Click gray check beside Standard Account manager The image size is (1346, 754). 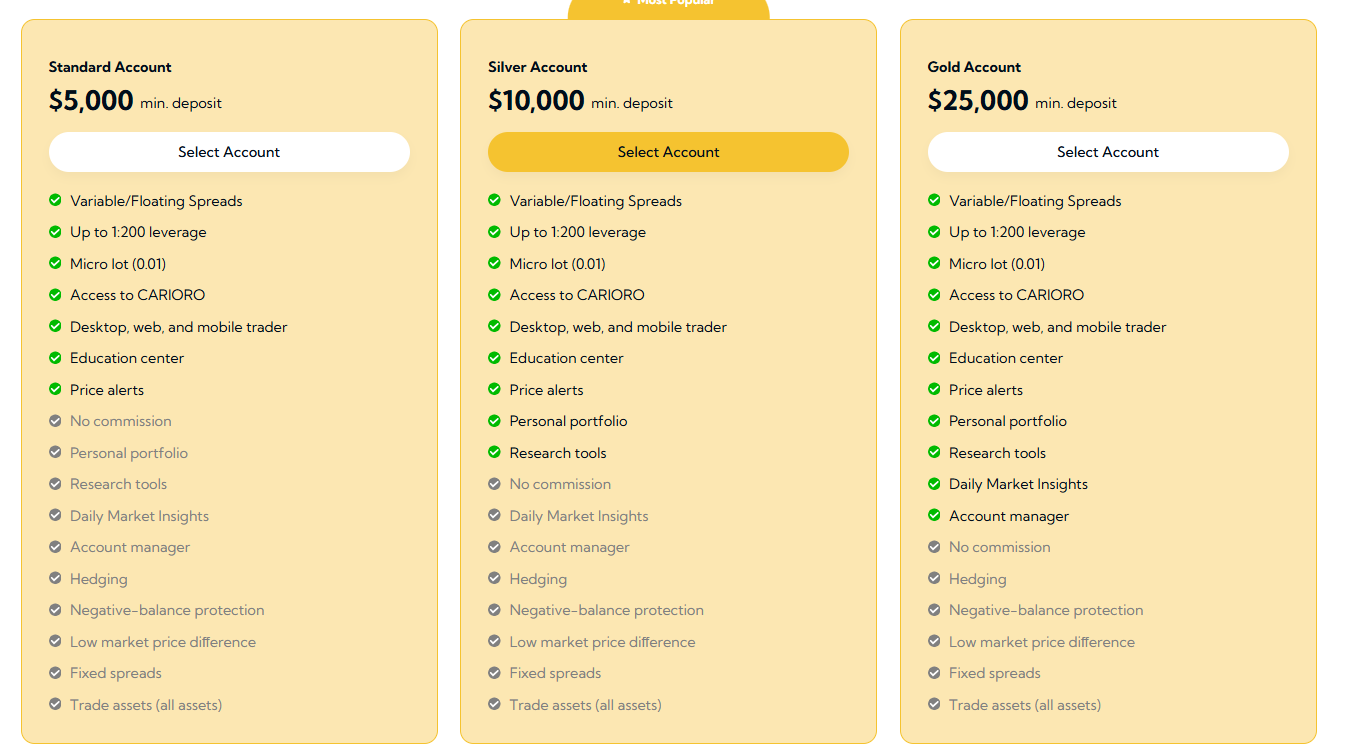coord(56,547)
